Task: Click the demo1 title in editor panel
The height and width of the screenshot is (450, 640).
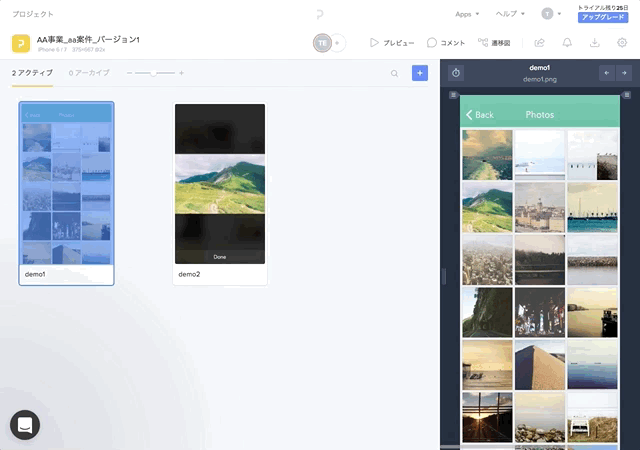Action: (540, 68)
